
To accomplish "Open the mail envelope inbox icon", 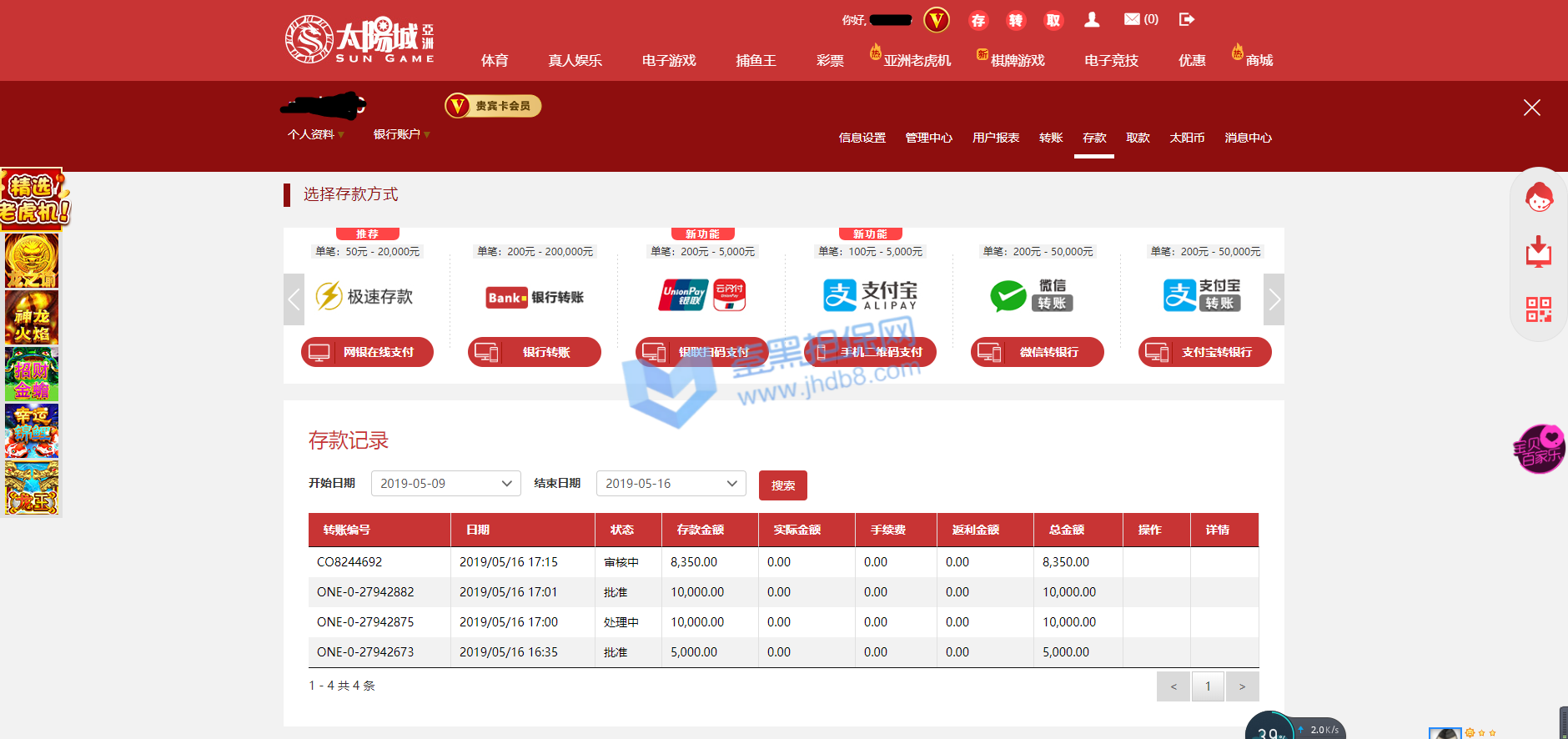I will click(x=1132, y=19).
